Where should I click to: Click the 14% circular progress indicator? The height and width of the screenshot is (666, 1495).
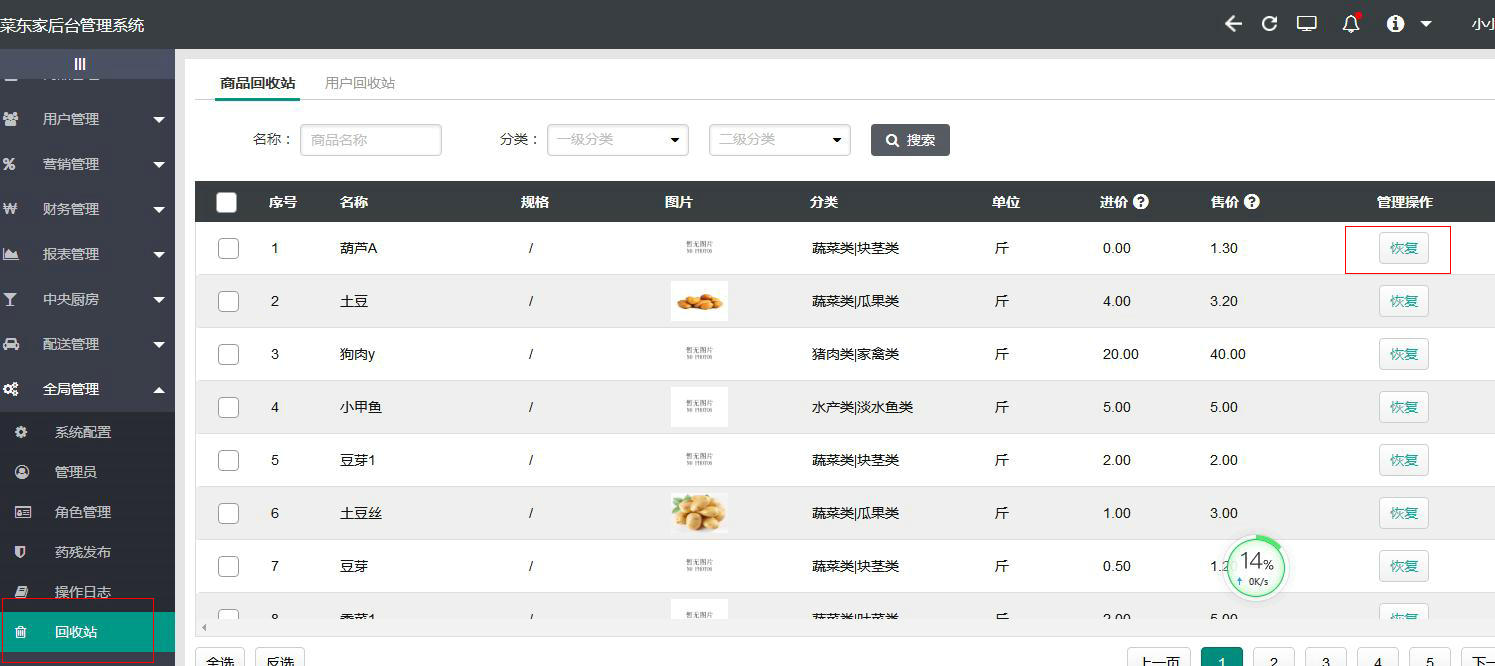click(1256, 566)
